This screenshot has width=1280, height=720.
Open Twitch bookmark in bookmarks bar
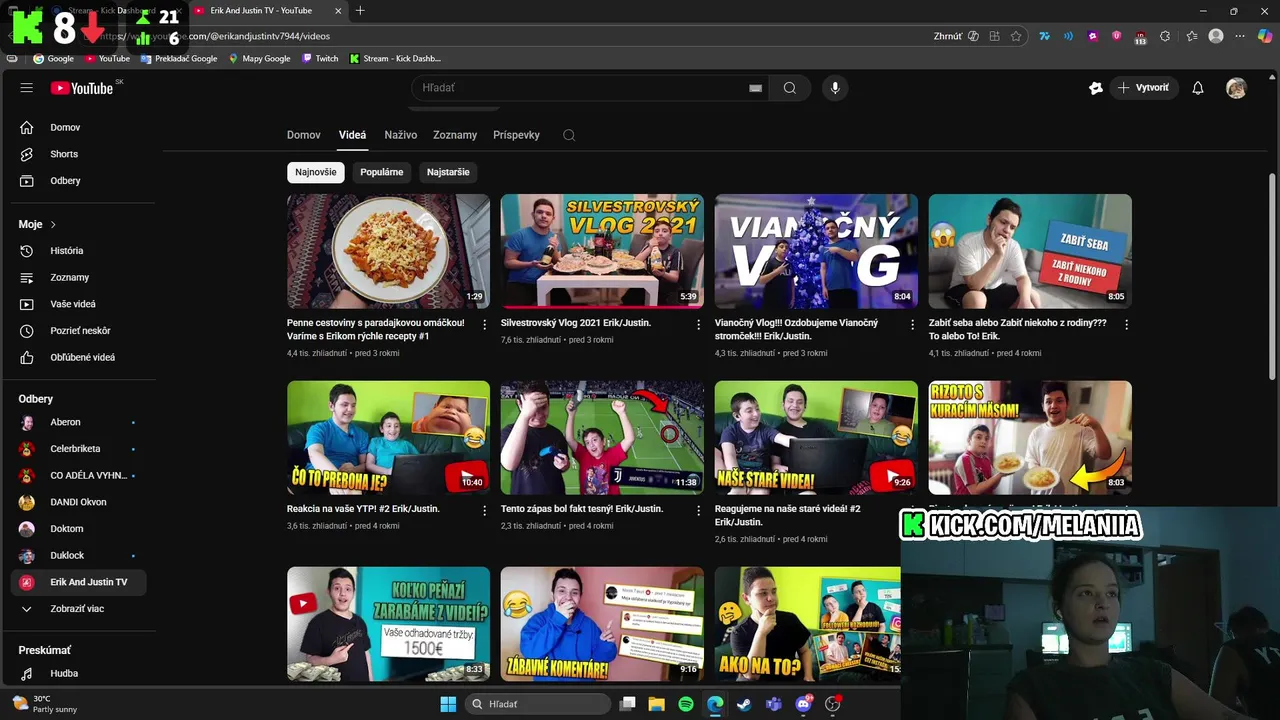coord(320,59)
